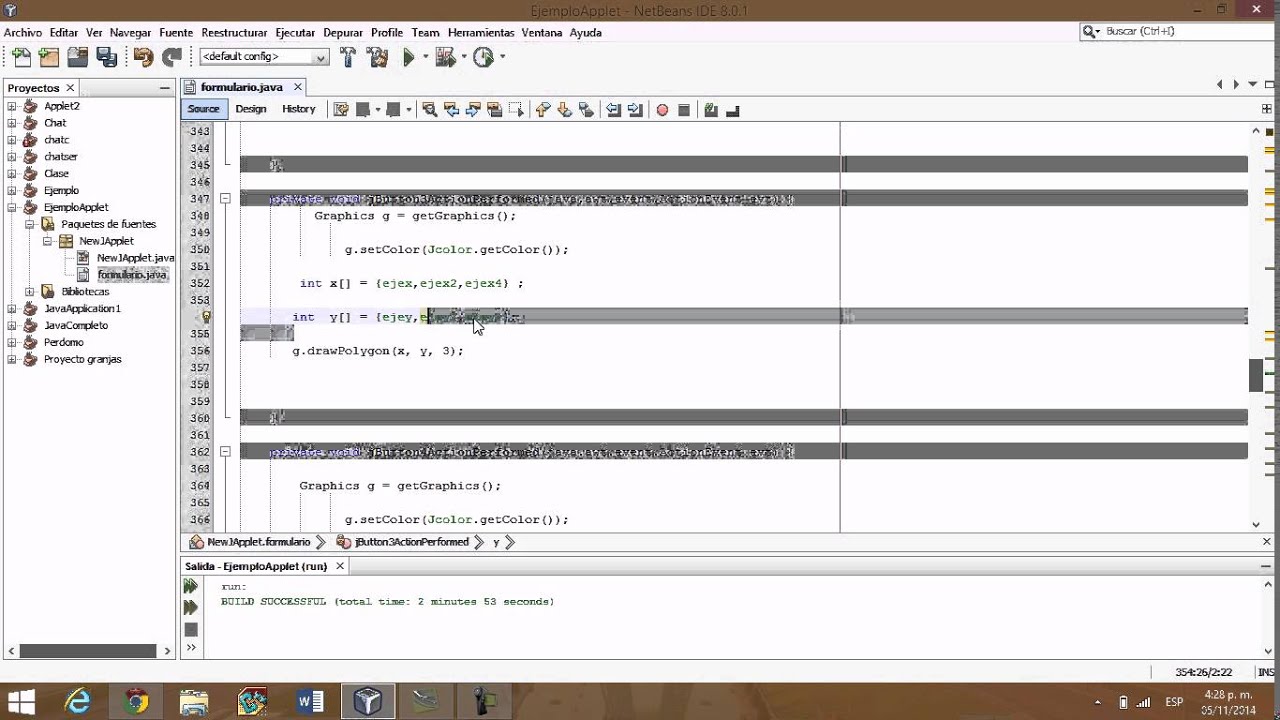This screenshot has width=1280, height=720.
Task: Click the lightbulb hint on line 354
Action: 208,317
